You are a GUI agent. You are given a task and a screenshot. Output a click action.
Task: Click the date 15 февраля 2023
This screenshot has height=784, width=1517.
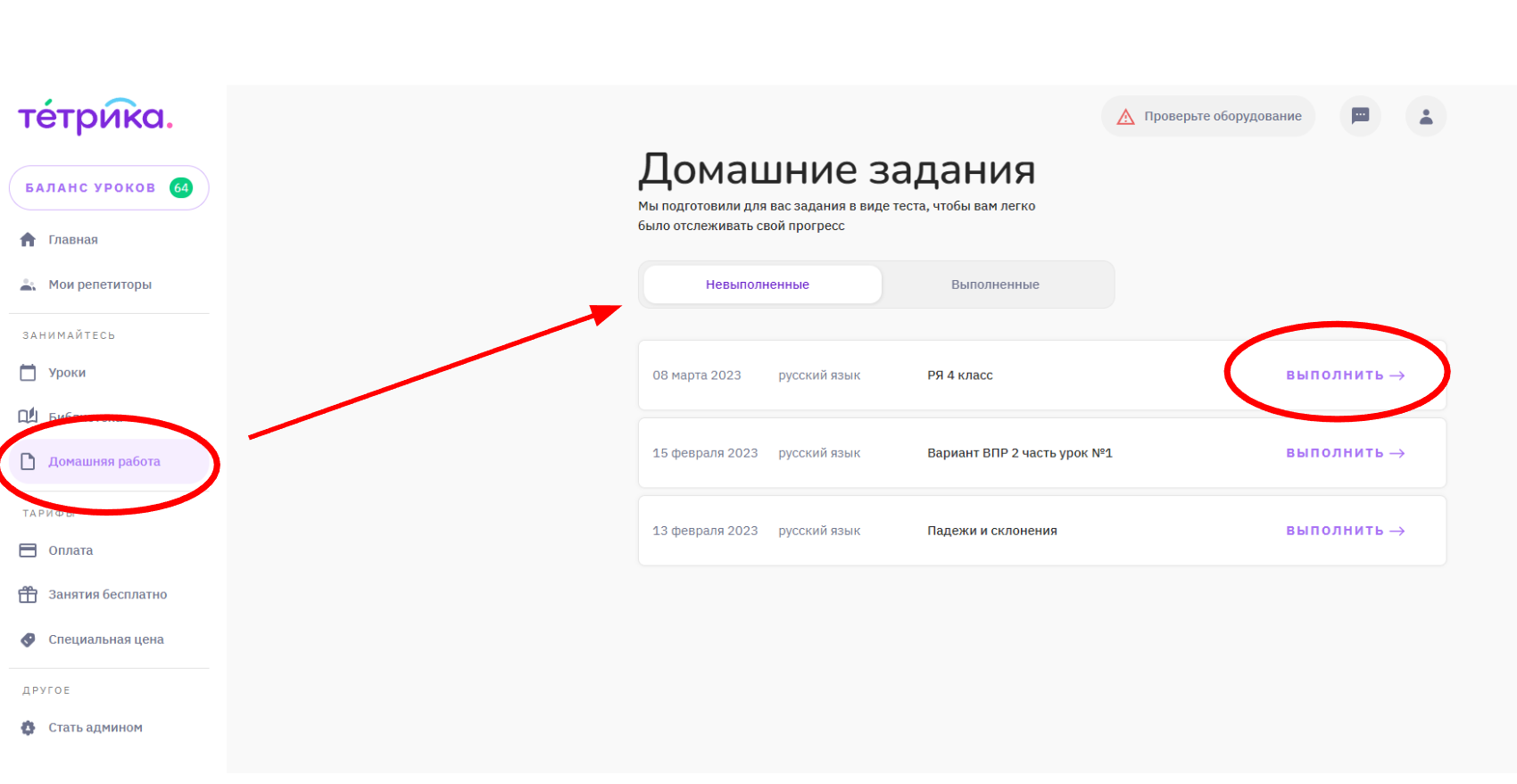click(705, 453)
